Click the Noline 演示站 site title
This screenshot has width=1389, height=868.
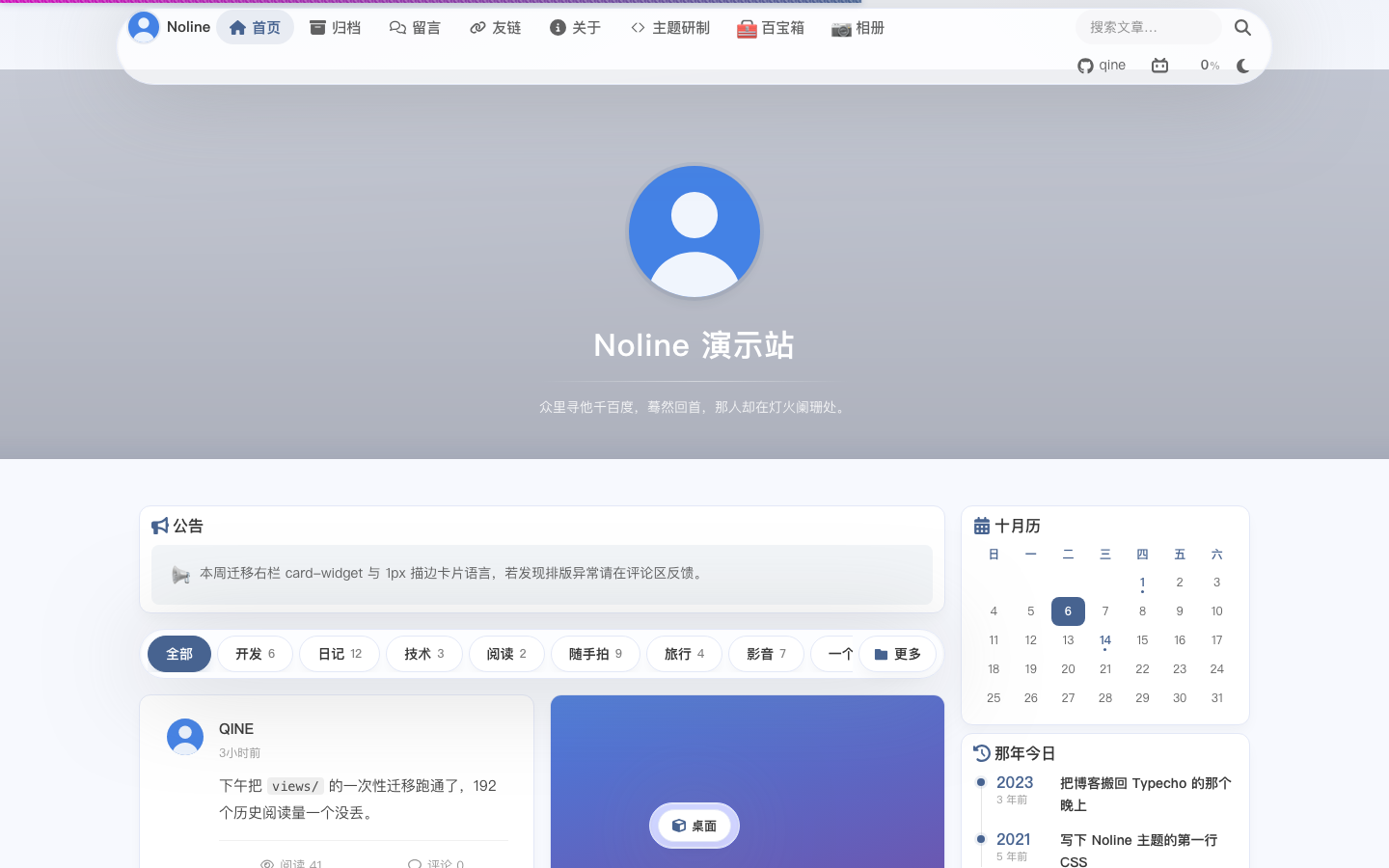tap(694, 345)
